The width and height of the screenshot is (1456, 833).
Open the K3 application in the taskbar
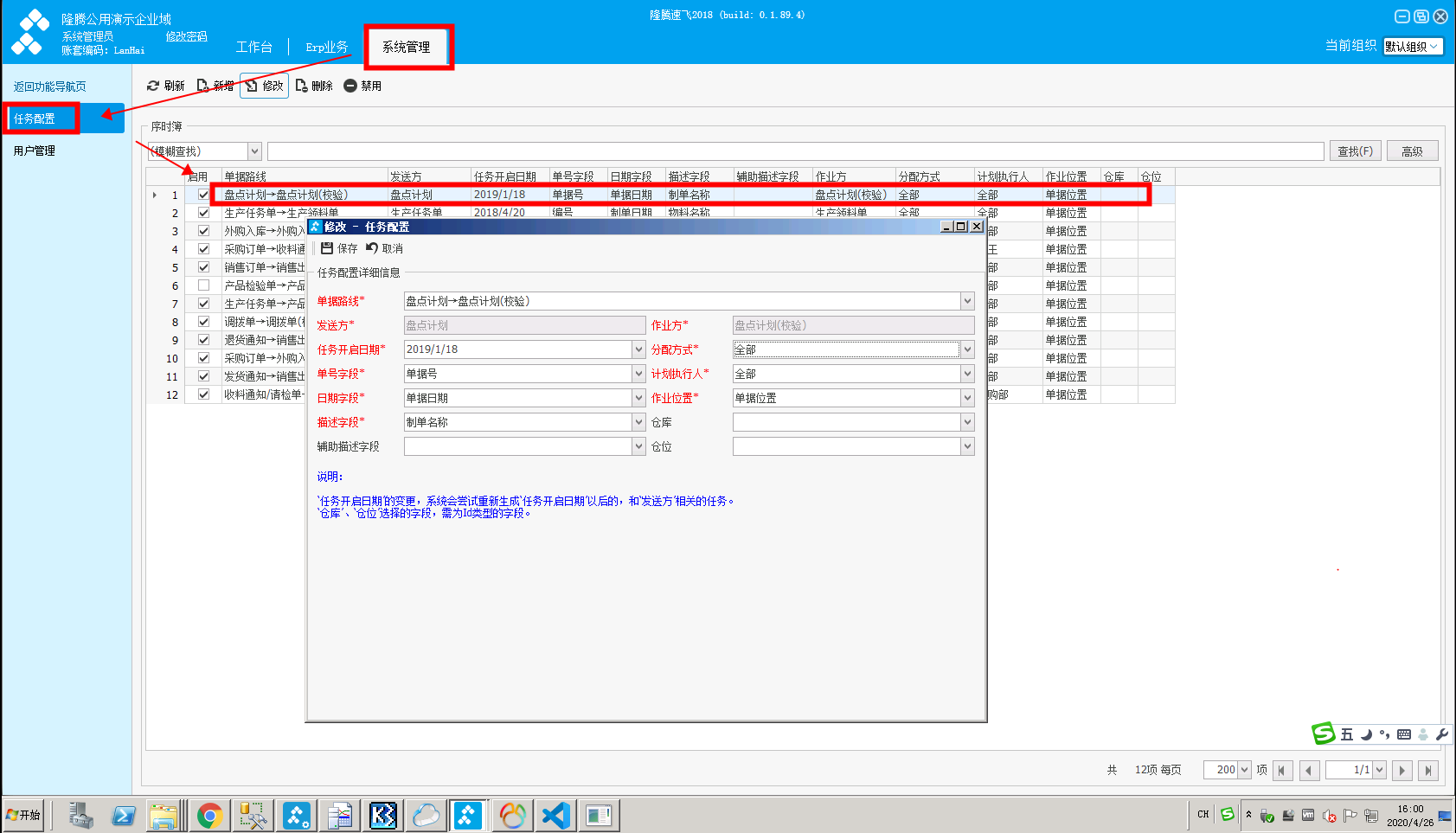coord(382,815)
